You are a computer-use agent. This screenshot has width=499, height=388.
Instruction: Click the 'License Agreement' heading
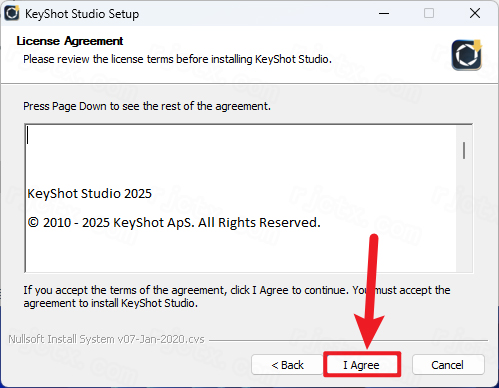click(70, 41)
